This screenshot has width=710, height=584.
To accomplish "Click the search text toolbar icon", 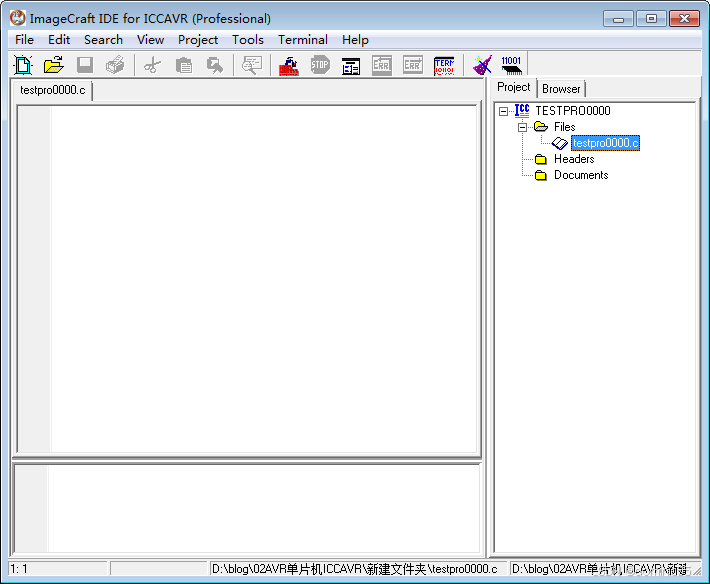I will click(x=252, y=65).
